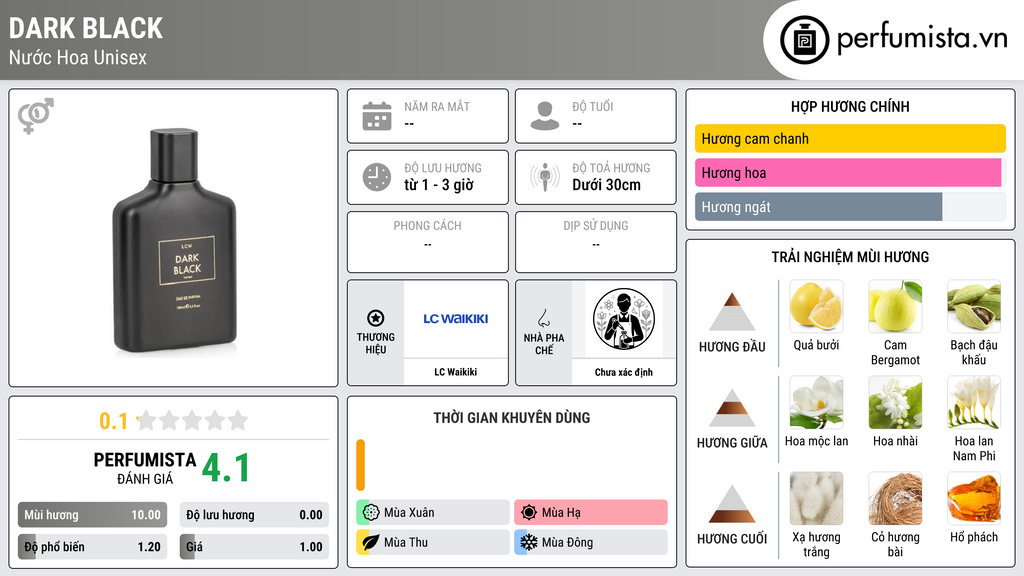
Task: Click the Mùa Thu leaf icon
Action: 371,542
